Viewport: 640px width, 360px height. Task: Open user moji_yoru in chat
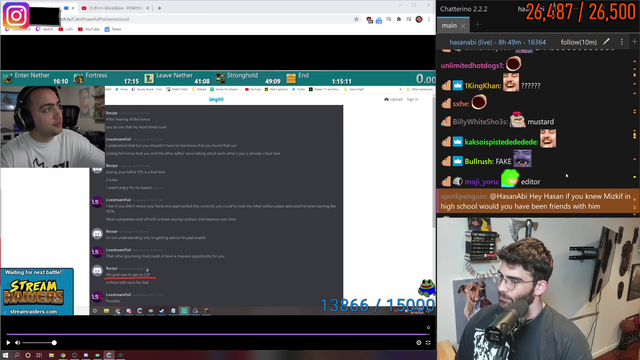pos(482,182)
